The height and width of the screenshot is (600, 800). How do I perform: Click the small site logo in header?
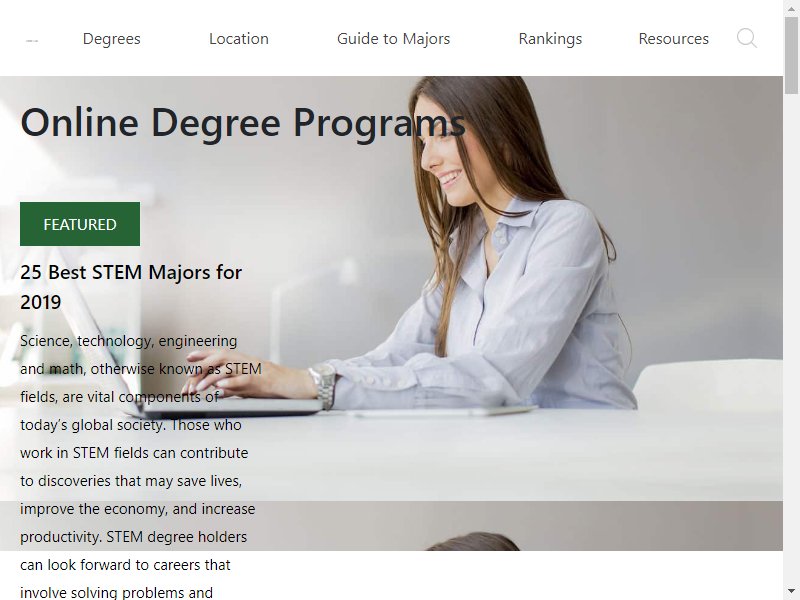32,40
